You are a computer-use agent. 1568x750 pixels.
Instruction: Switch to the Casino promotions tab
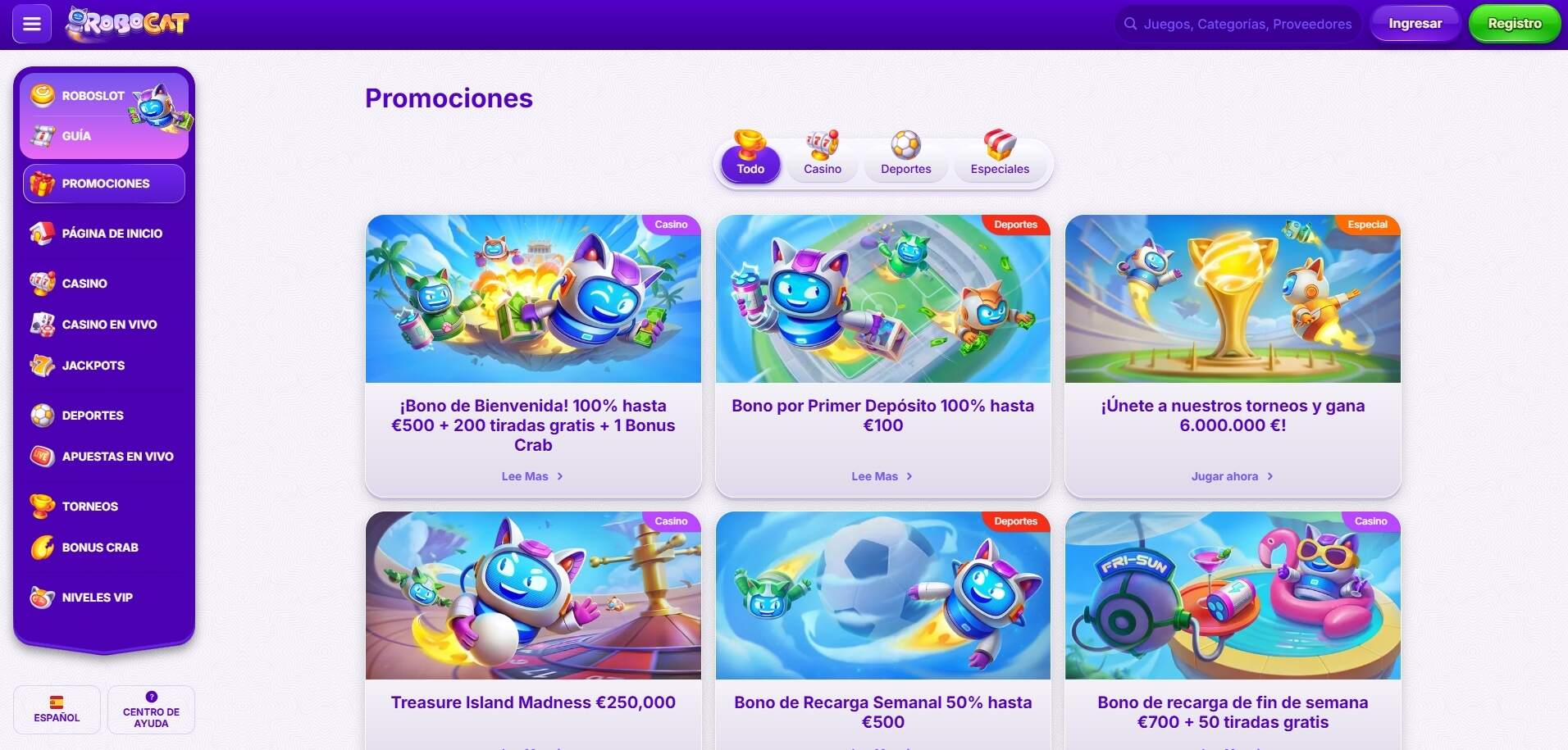(x=823, y=155)
